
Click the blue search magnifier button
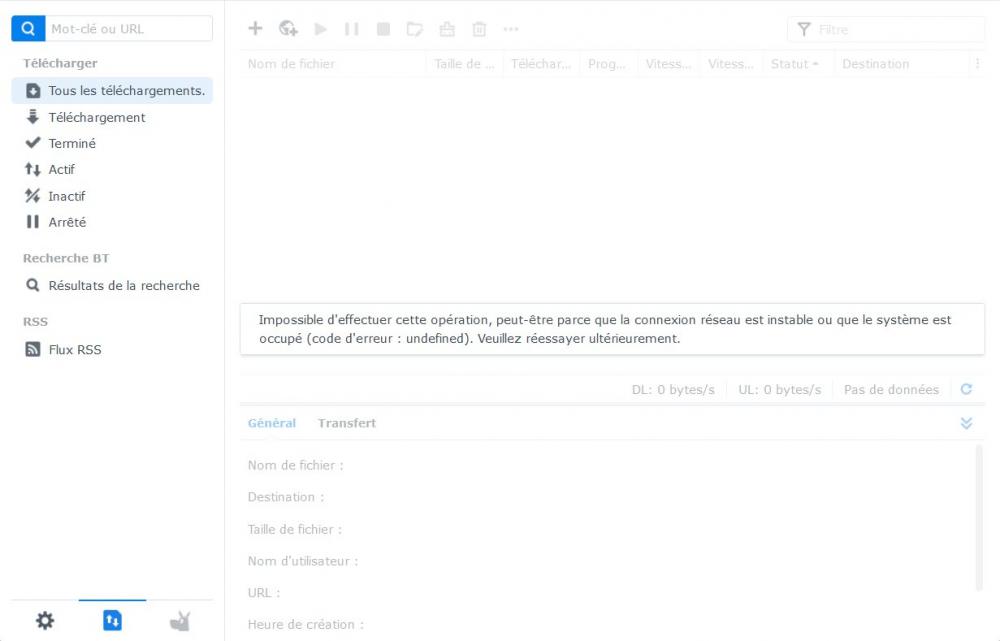(x=28, y=29)
